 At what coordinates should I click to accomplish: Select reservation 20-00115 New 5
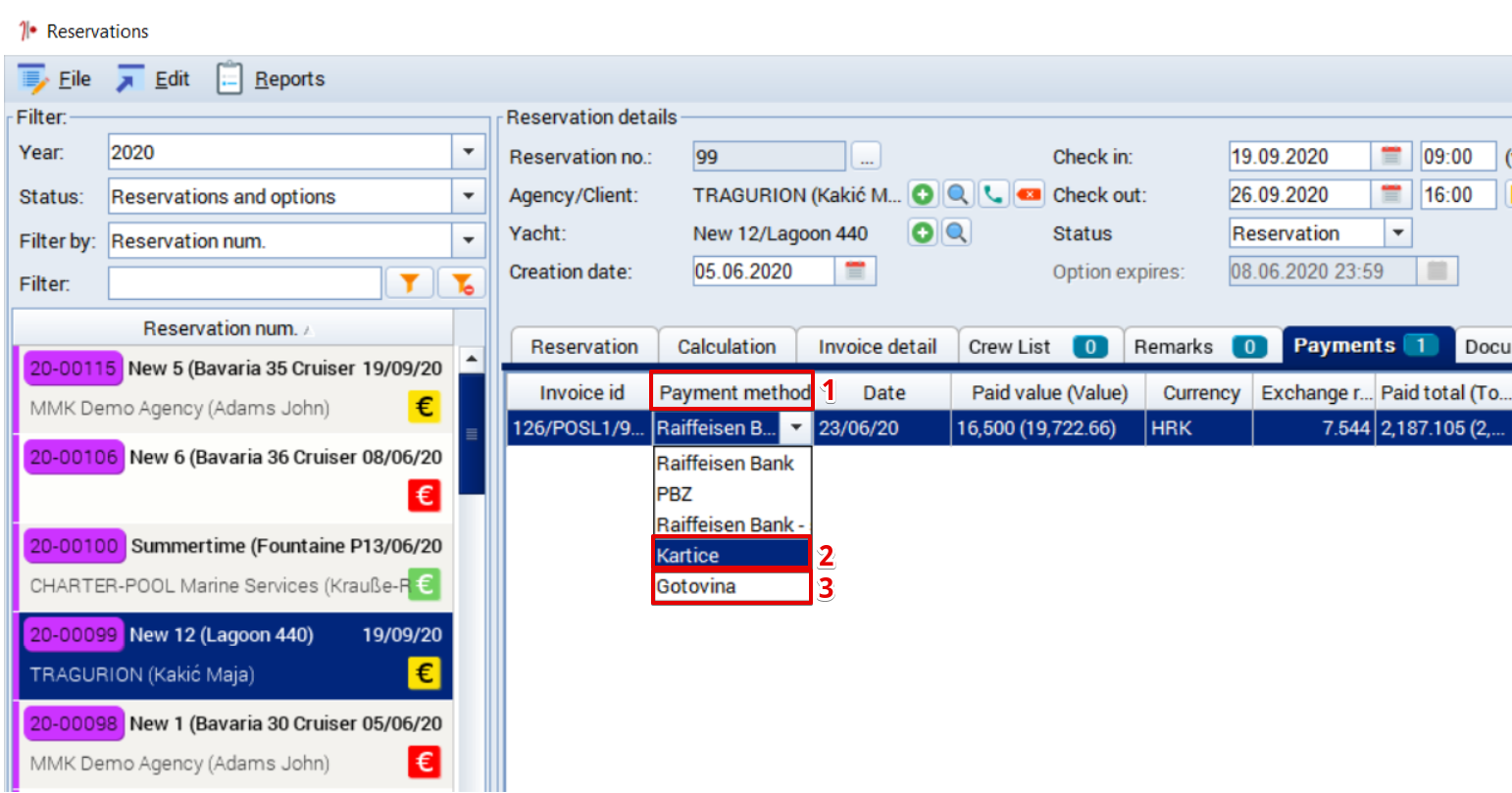(x=233, y=389)
